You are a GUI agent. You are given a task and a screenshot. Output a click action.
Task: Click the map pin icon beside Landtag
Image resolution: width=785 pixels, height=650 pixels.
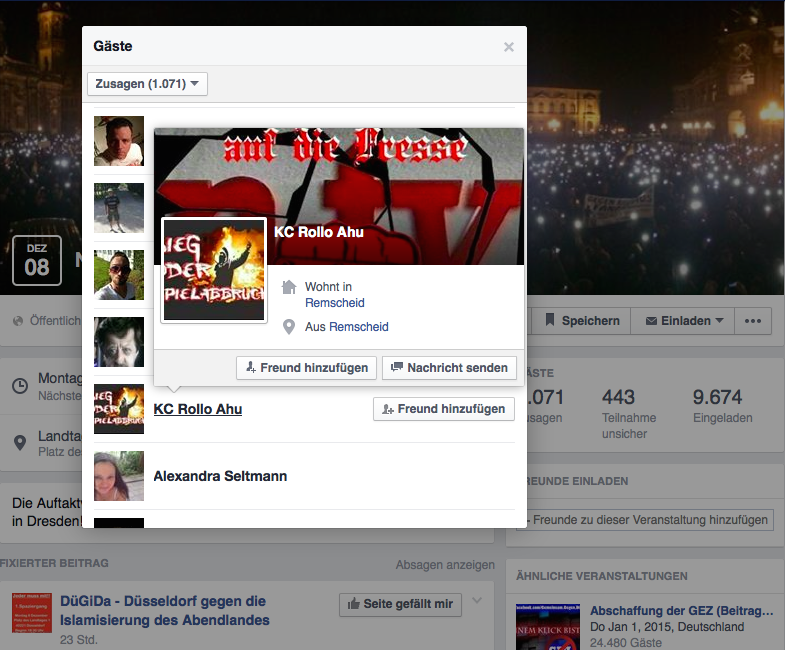click(x=20, y=442)
